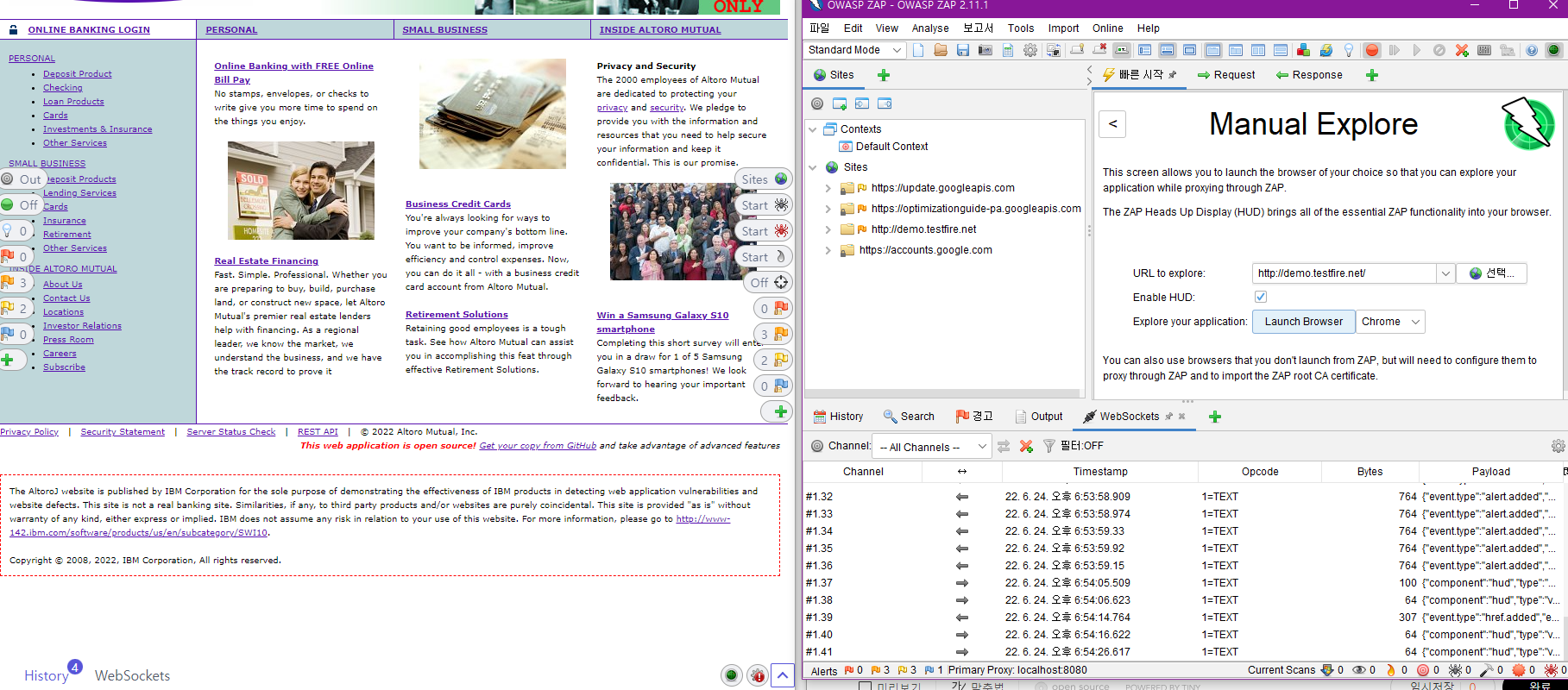
Task: Click the HUD site alerts yellow flag showing 2
Action: [x=773, y=361]
